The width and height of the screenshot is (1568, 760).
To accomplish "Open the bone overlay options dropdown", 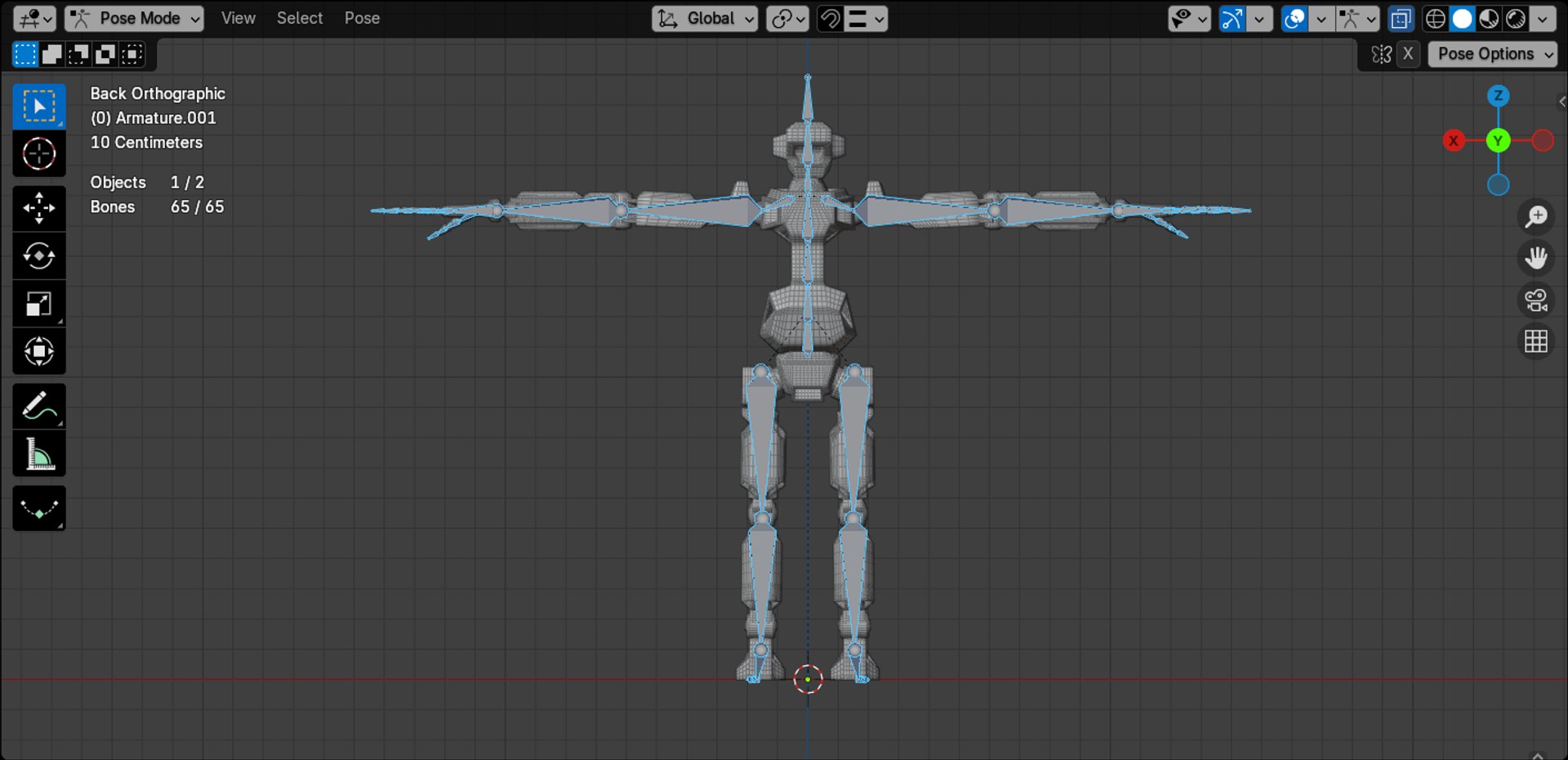I will [1357, 19].
